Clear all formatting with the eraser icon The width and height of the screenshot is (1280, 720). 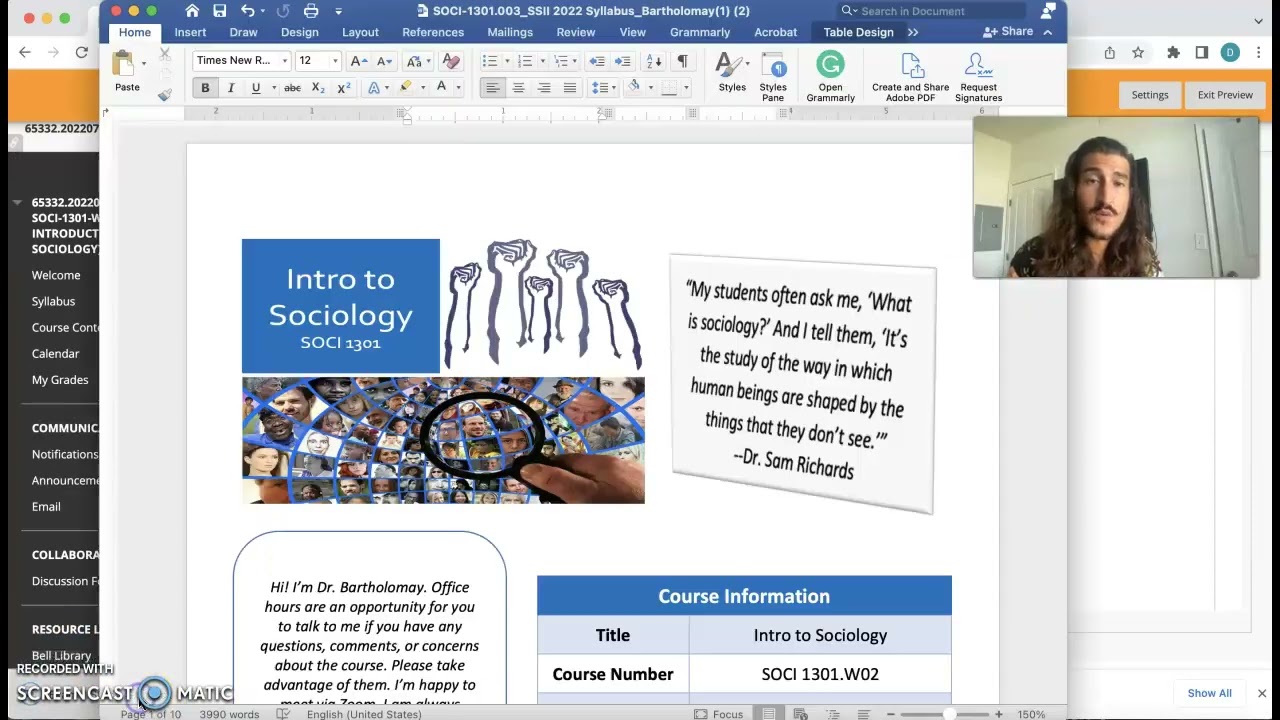[451, 61]
